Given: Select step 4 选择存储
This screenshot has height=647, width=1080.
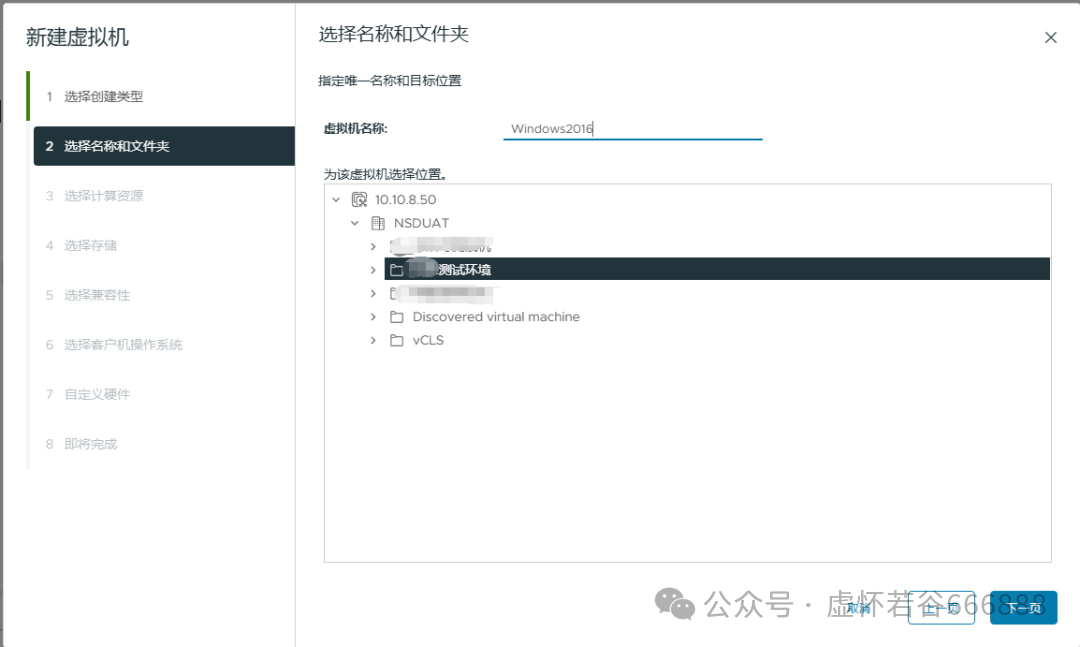Looking at the screenshot, I should tap(162, 245).
